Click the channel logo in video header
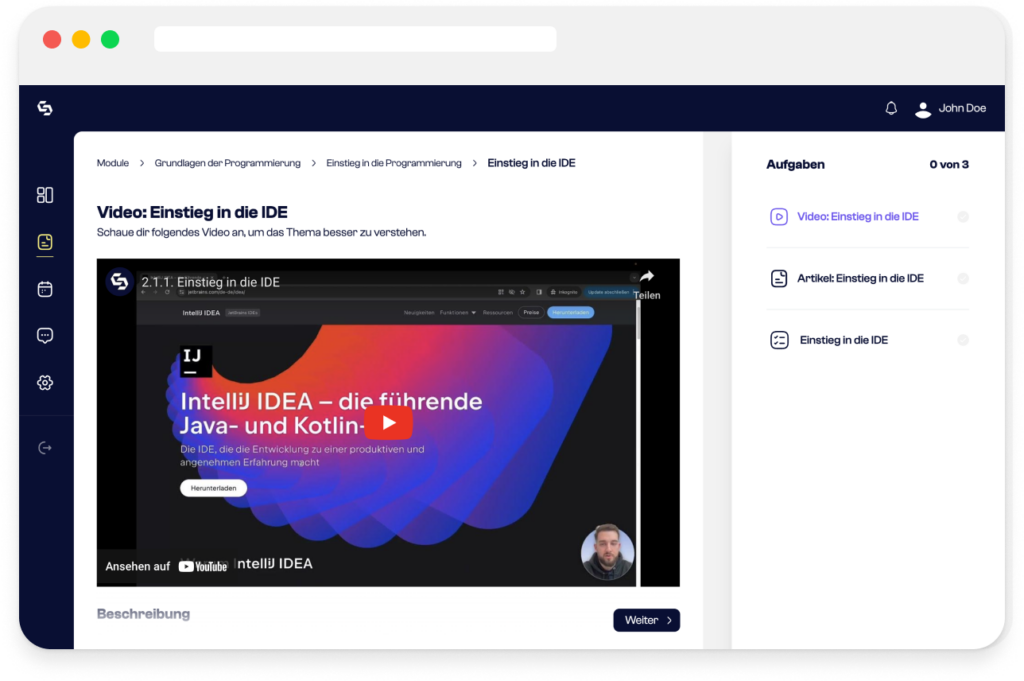The width and height of the screenshot is (1024, 681). pos(119,282)
